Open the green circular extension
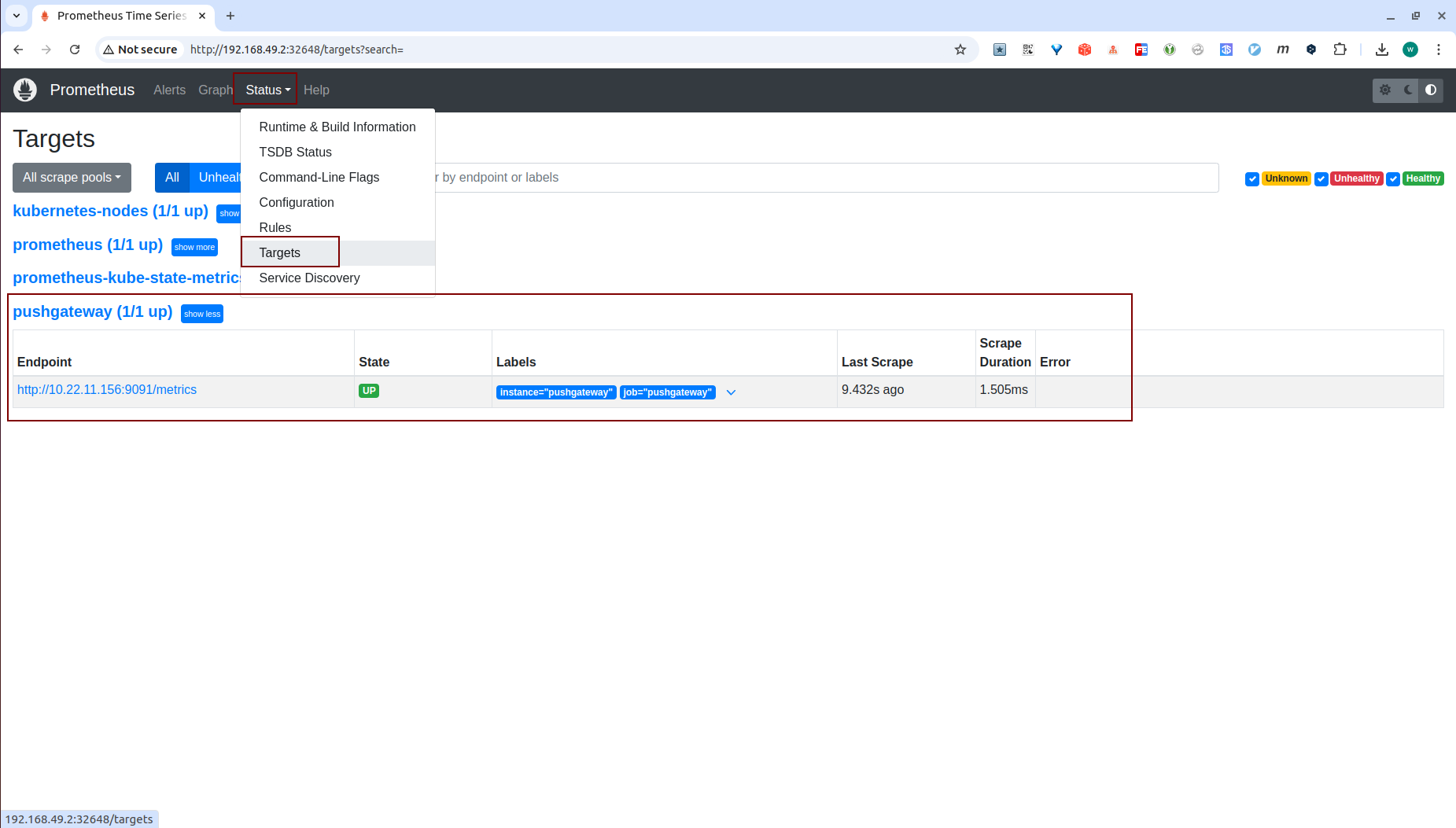The height and width of the screenshot is (828, 1456). pyautogui.click(x=1170, y=50)
